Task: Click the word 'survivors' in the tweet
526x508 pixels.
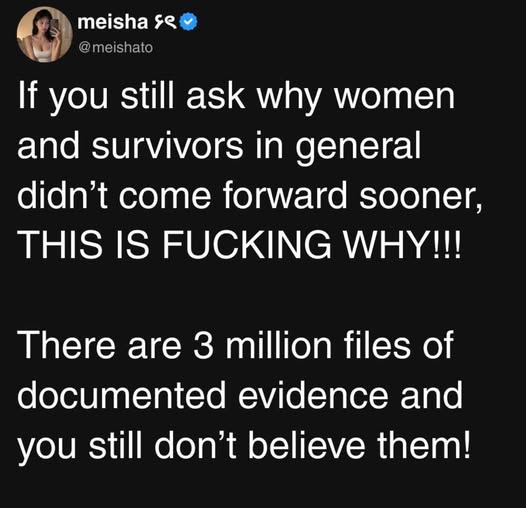Action: coord(167,146)
